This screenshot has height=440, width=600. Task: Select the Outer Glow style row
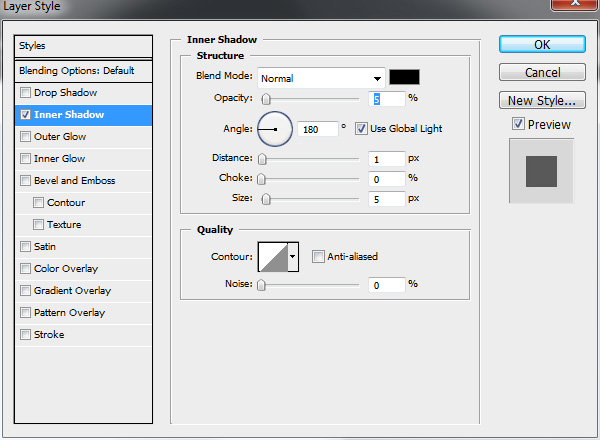[x=83, y=137]
